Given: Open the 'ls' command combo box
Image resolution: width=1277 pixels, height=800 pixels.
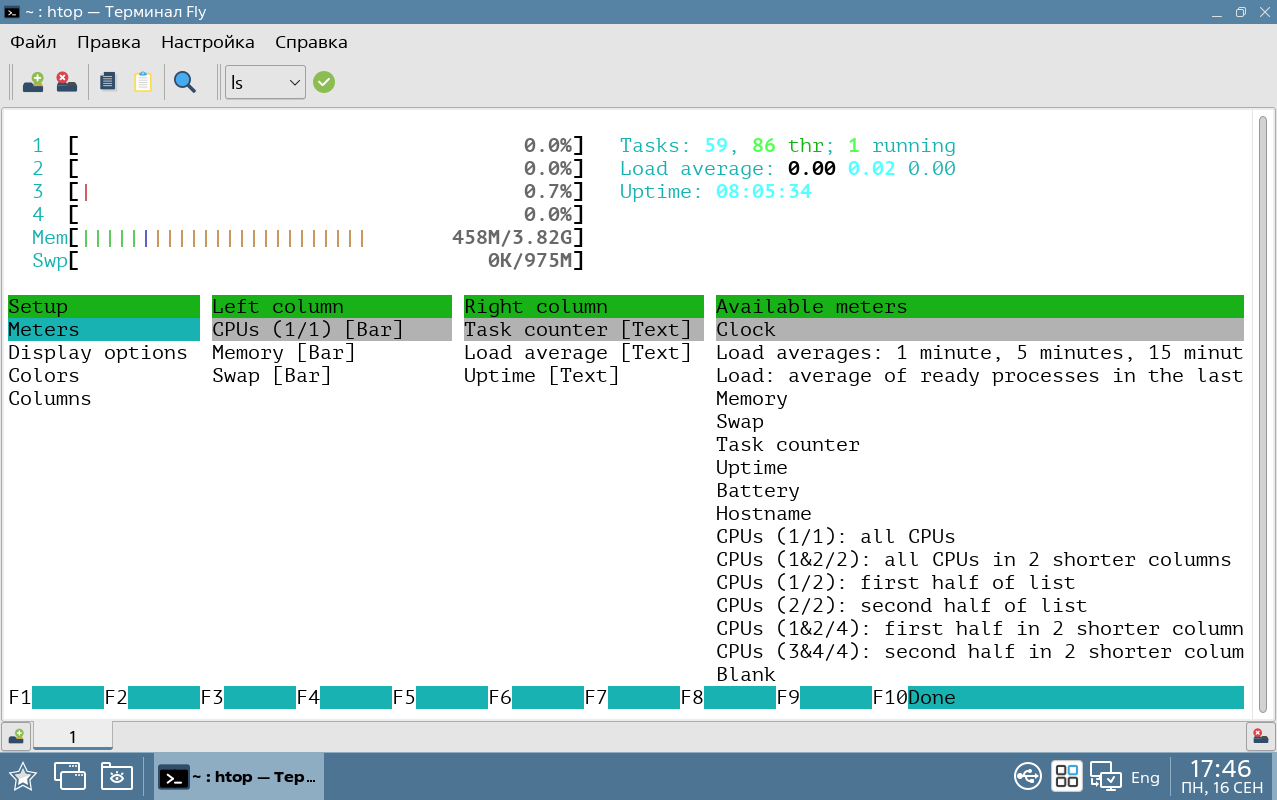Looking at the screenshot, I should (265, 82).
